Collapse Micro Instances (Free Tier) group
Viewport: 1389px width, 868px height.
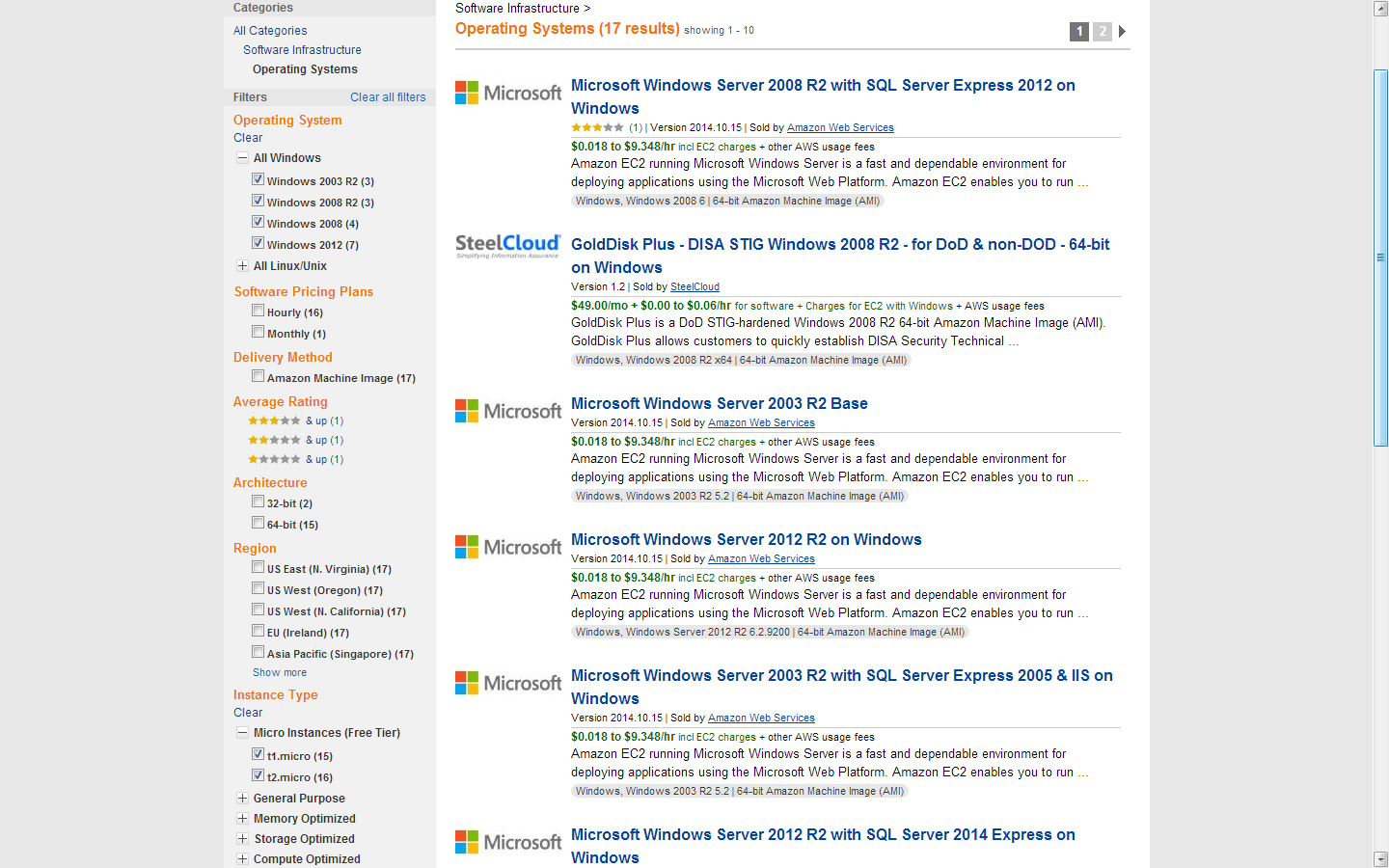point(242,733)
